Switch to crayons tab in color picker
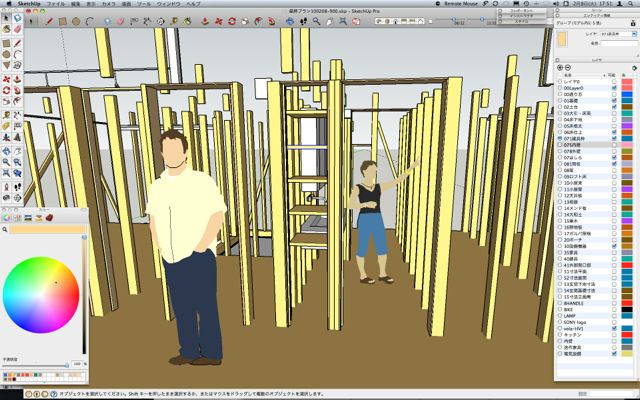Viewport: 640px width, 400px height. (x=49, y=218)
